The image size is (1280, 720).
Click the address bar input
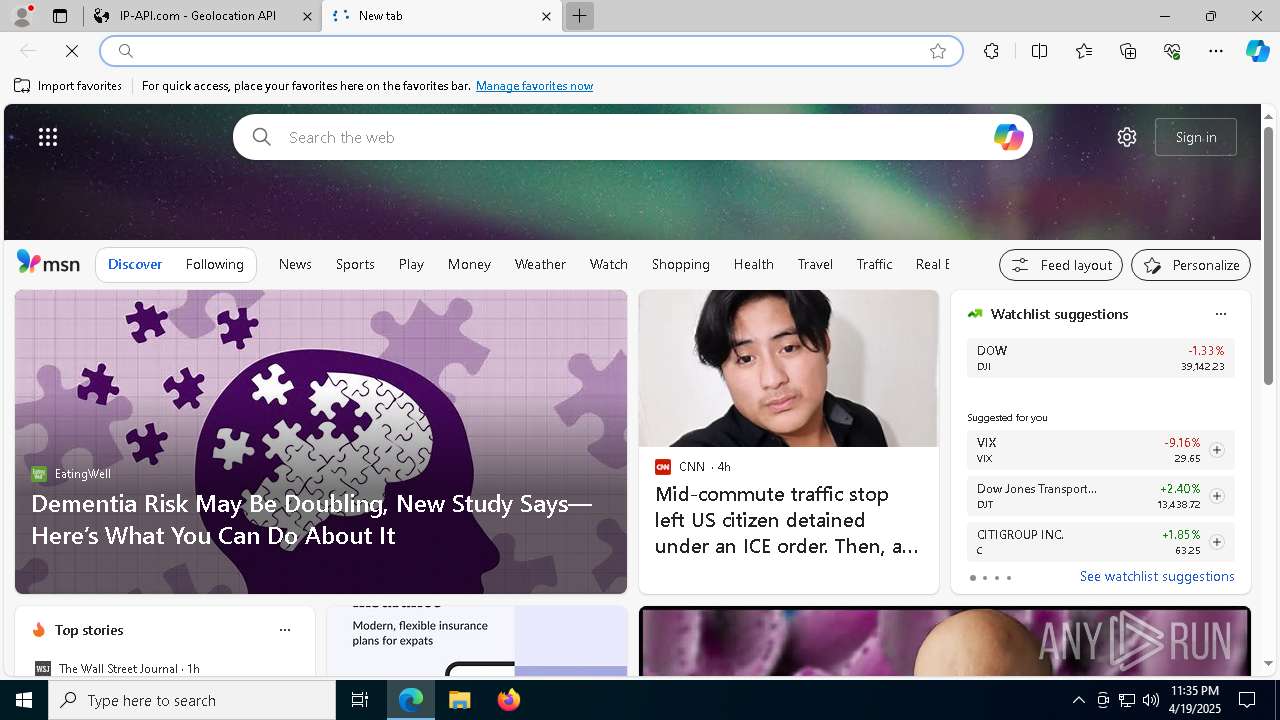531,51
